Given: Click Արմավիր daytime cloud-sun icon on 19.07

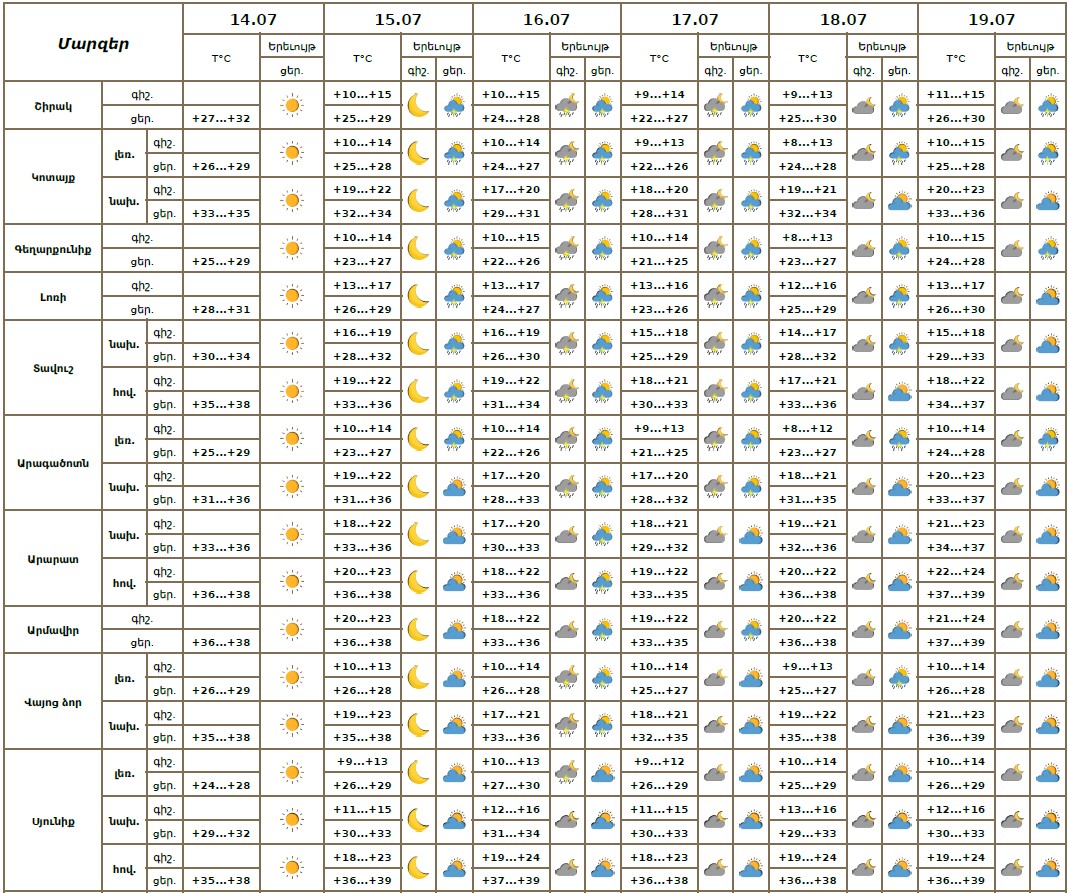Looking at the screenshot, I should click(1048, 630).
